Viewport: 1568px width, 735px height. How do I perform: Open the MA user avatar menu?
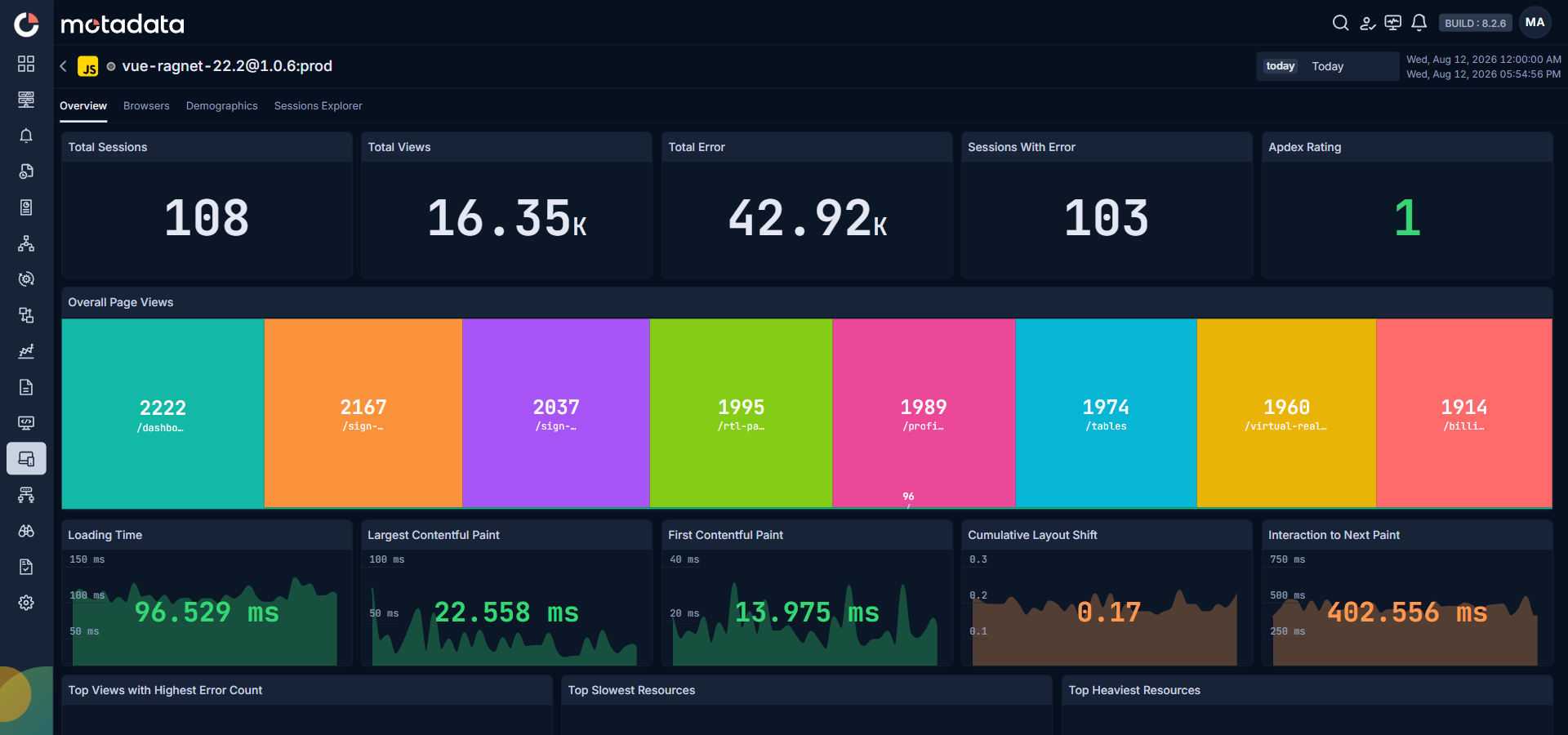click(1535, 23)
